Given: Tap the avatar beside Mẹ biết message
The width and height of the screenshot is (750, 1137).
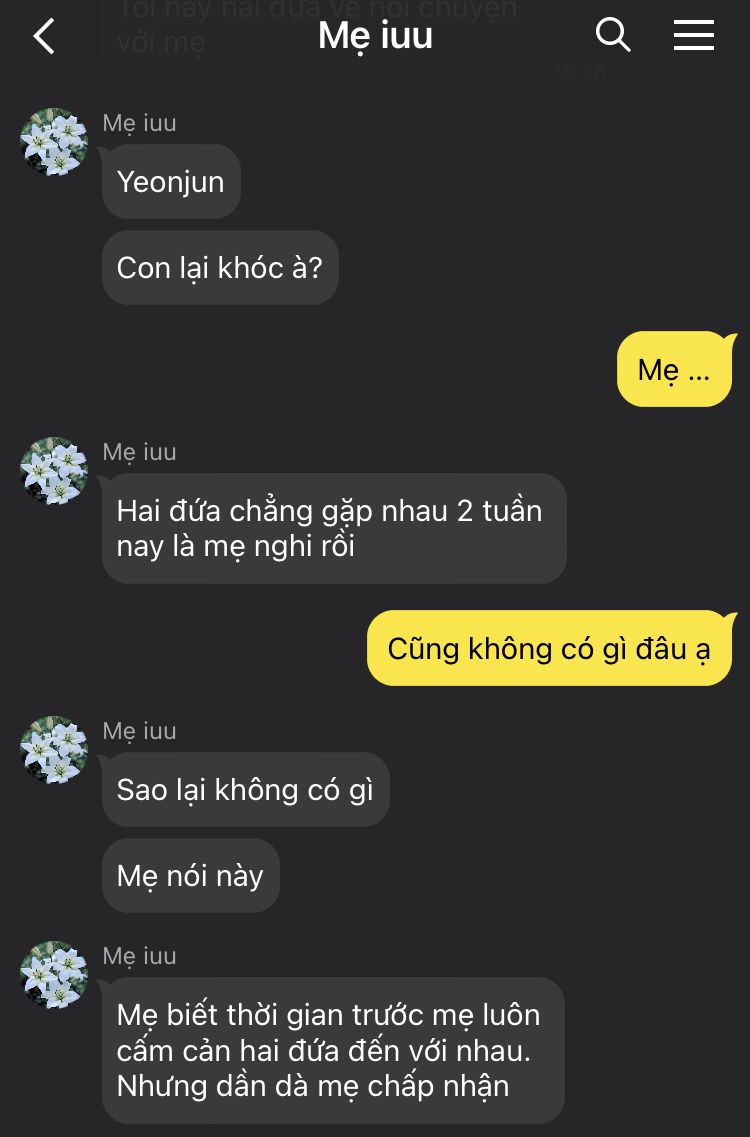Looking at the screenshot, I should 54,975.
